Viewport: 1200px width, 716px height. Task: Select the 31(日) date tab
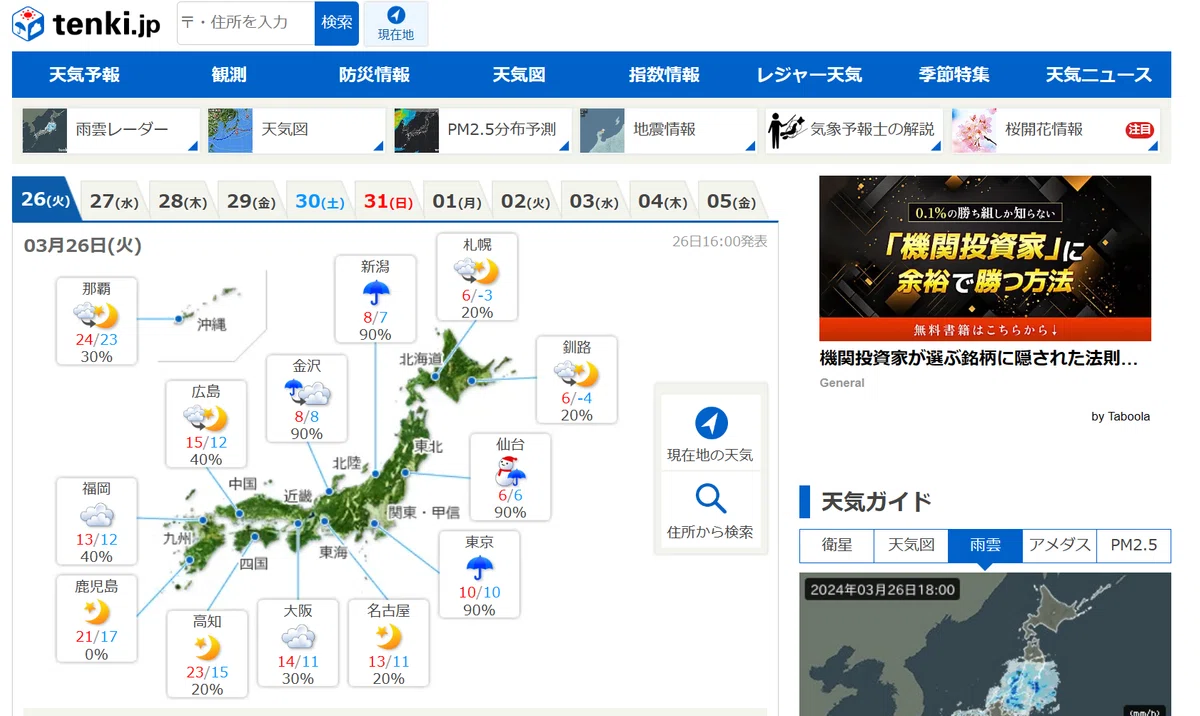point(388,201)
